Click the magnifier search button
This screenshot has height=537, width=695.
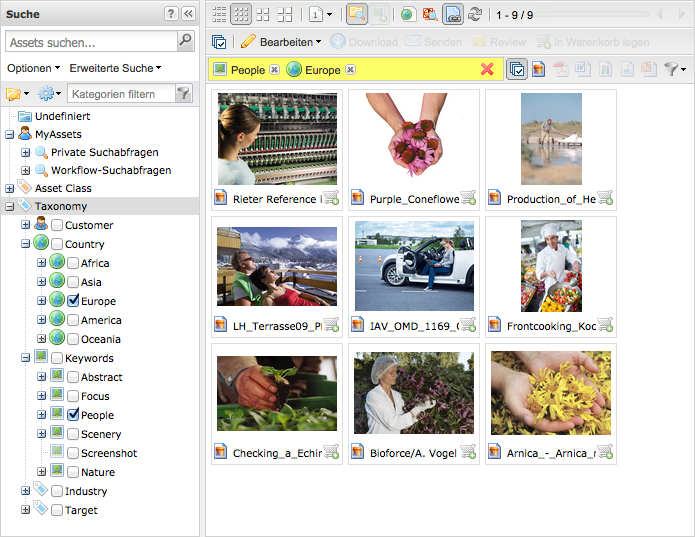[185, 41]
